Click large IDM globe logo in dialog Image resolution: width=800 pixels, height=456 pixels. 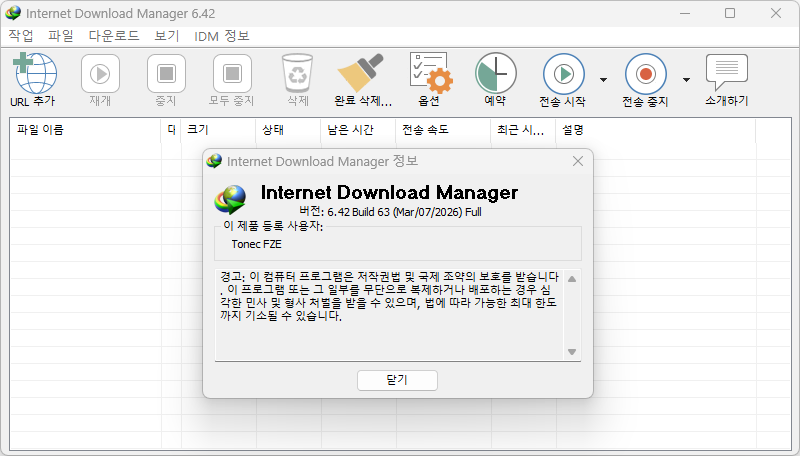pyautogui.click(x=230, y=199)
